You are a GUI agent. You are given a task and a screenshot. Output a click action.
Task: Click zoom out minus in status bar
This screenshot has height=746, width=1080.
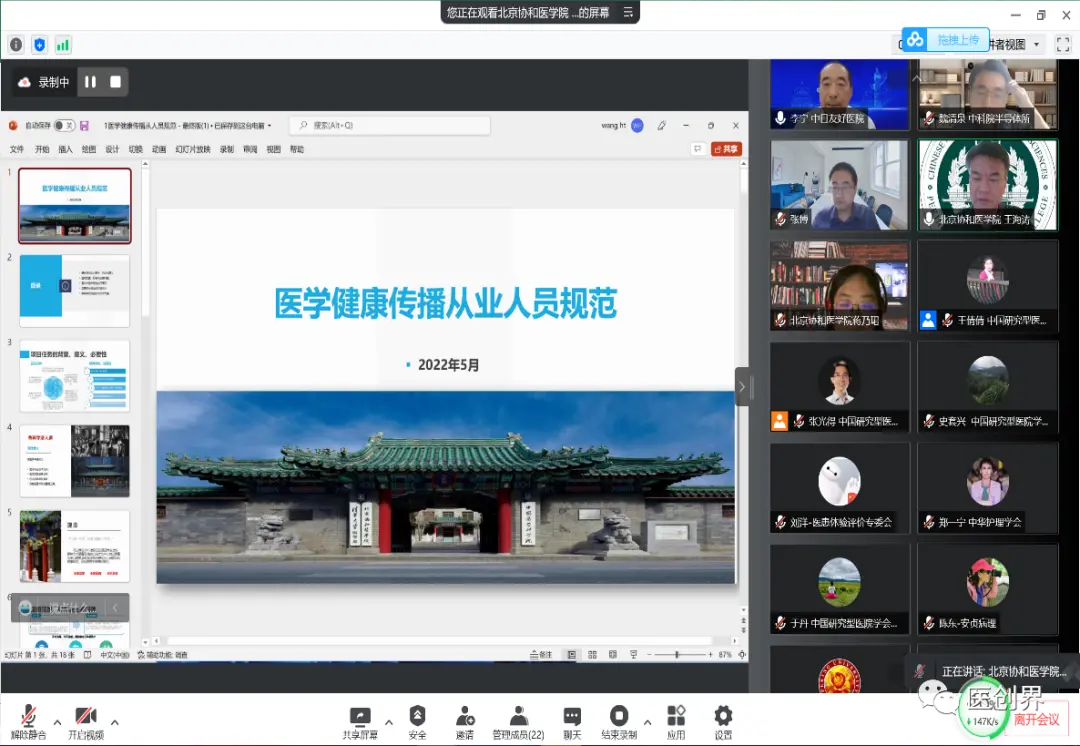(650, 654)
